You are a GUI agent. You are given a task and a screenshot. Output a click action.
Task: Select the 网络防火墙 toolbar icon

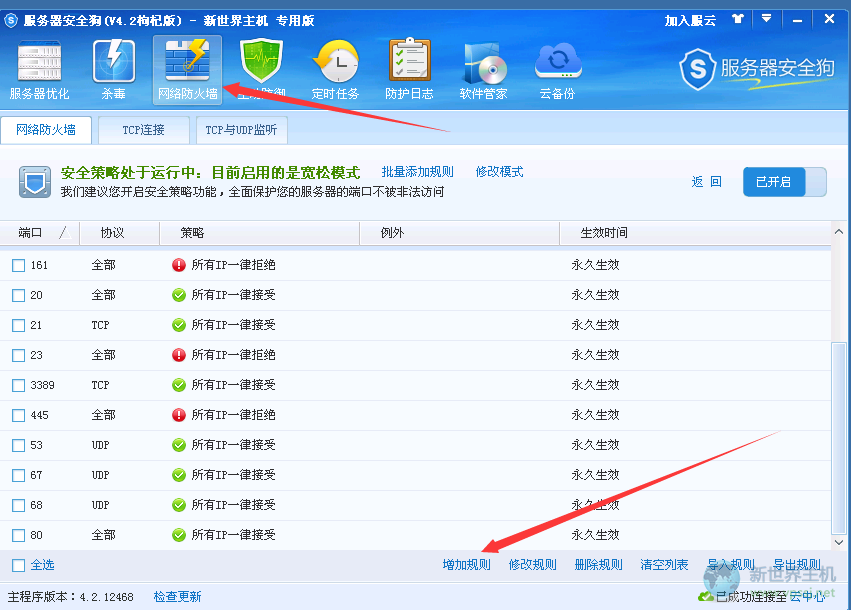pos(187,69)
